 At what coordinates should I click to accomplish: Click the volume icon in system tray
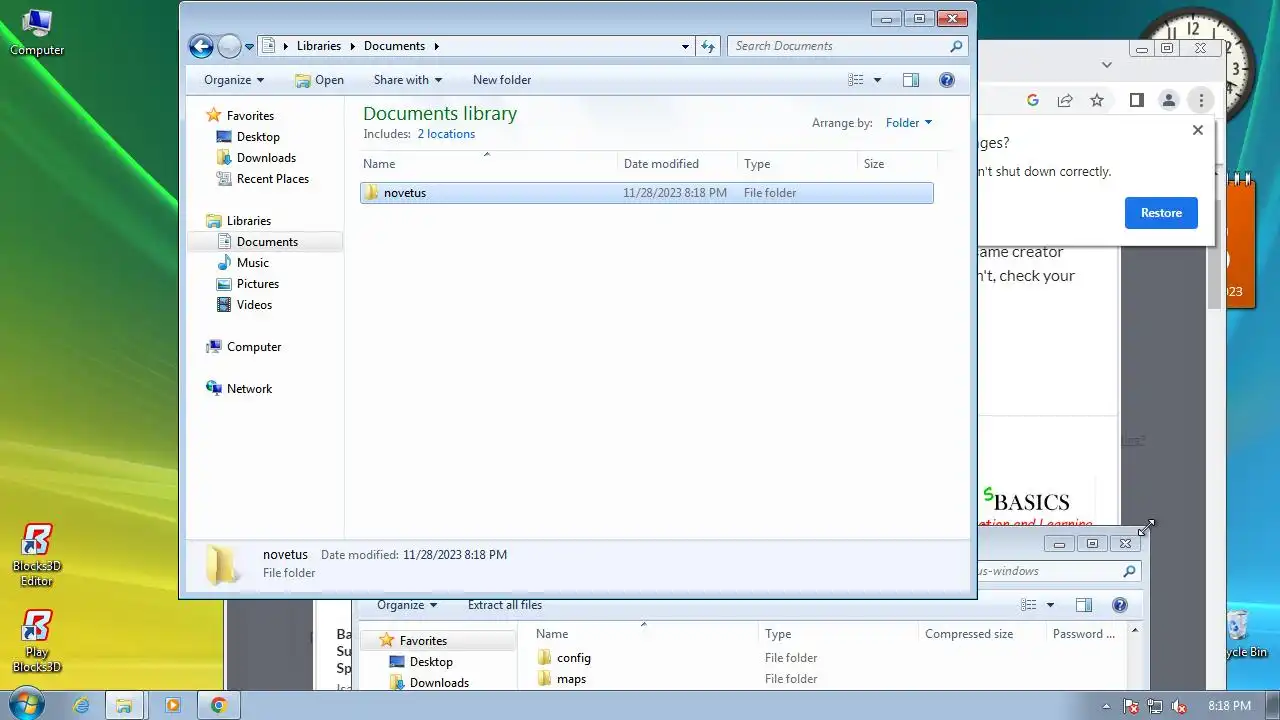[x=1179, y=706]
